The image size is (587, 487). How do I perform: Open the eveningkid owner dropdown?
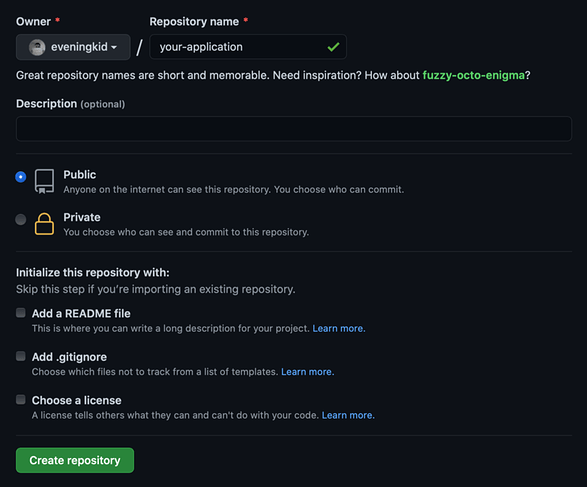tap(73, 47)
